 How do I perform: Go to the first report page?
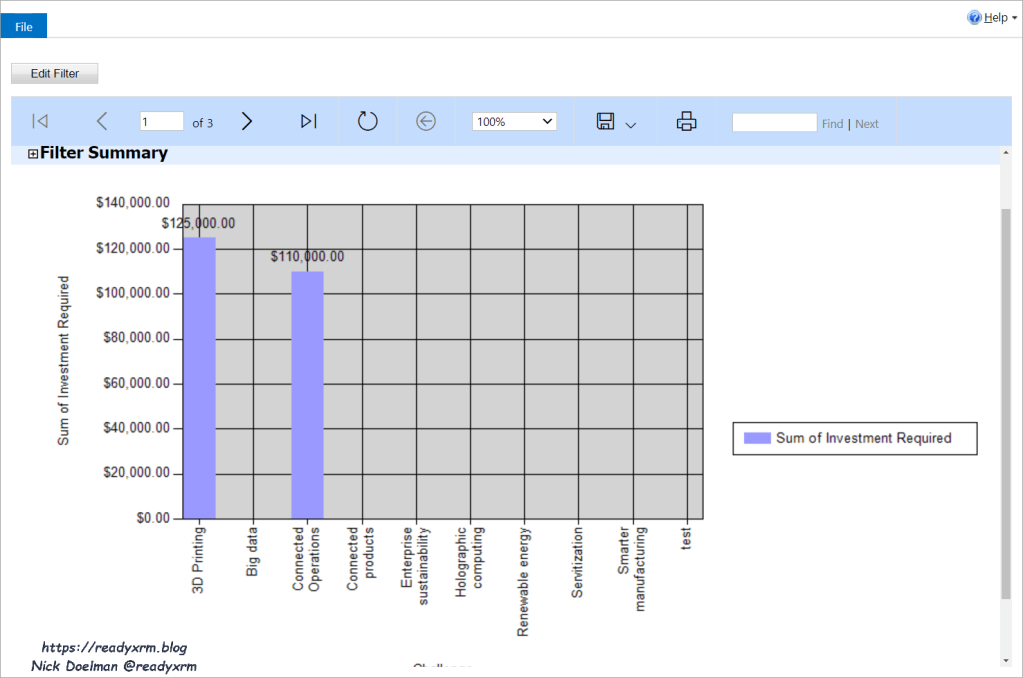40,121
